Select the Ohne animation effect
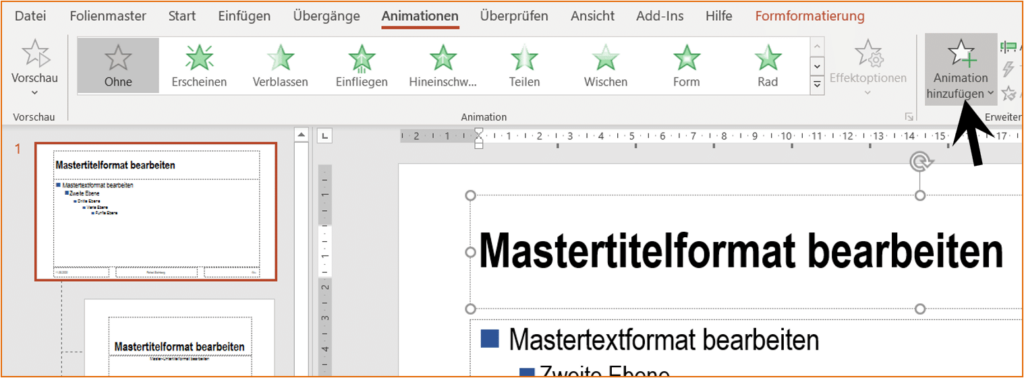The width and height of the screenshot is (1024, 378). pyautogui.click(x=118, y=65)
